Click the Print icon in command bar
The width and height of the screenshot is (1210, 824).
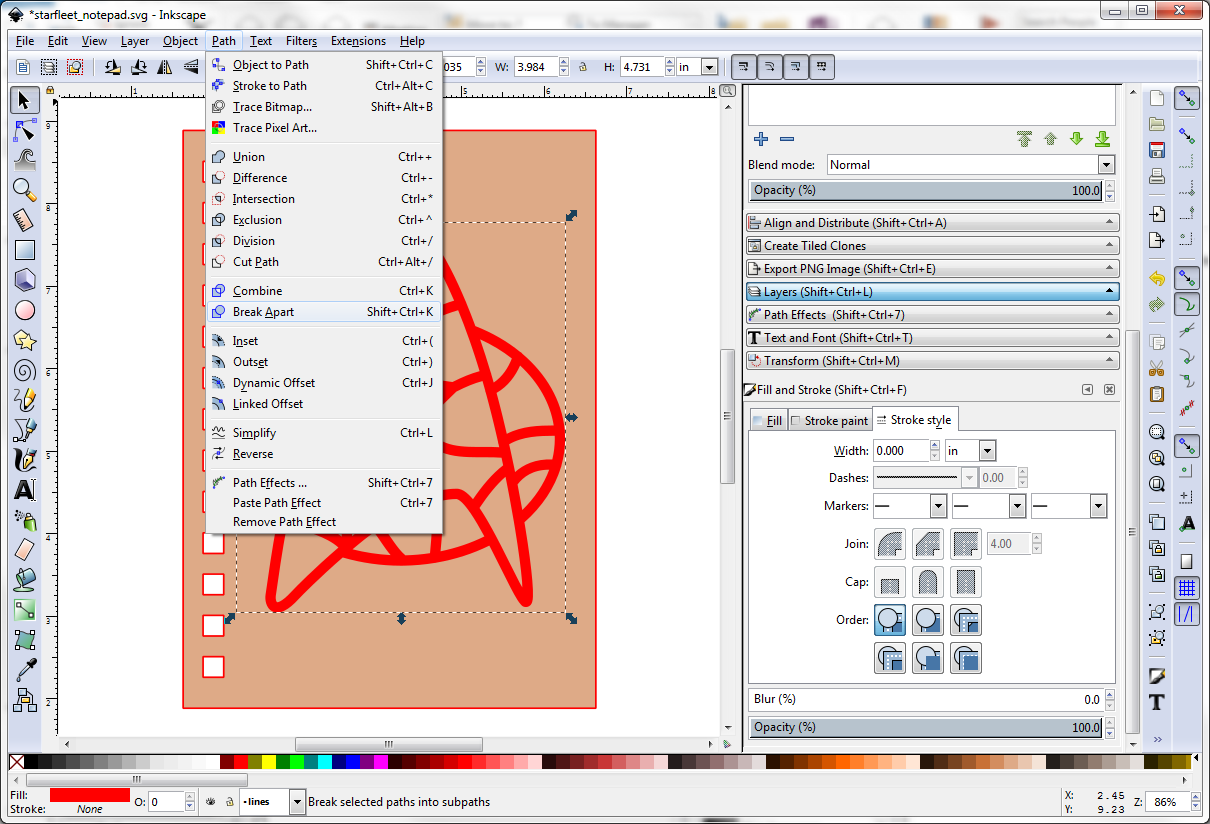(x=1157, y=176)
